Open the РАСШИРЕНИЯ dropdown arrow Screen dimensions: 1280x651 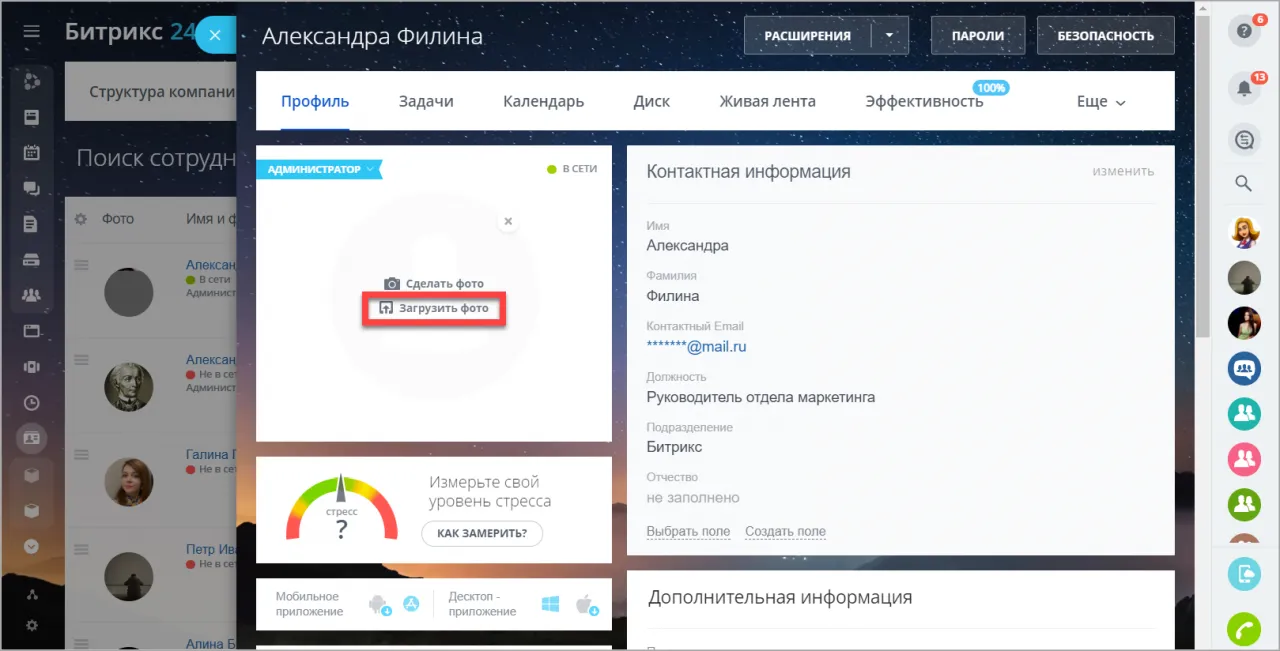point(889,35)
